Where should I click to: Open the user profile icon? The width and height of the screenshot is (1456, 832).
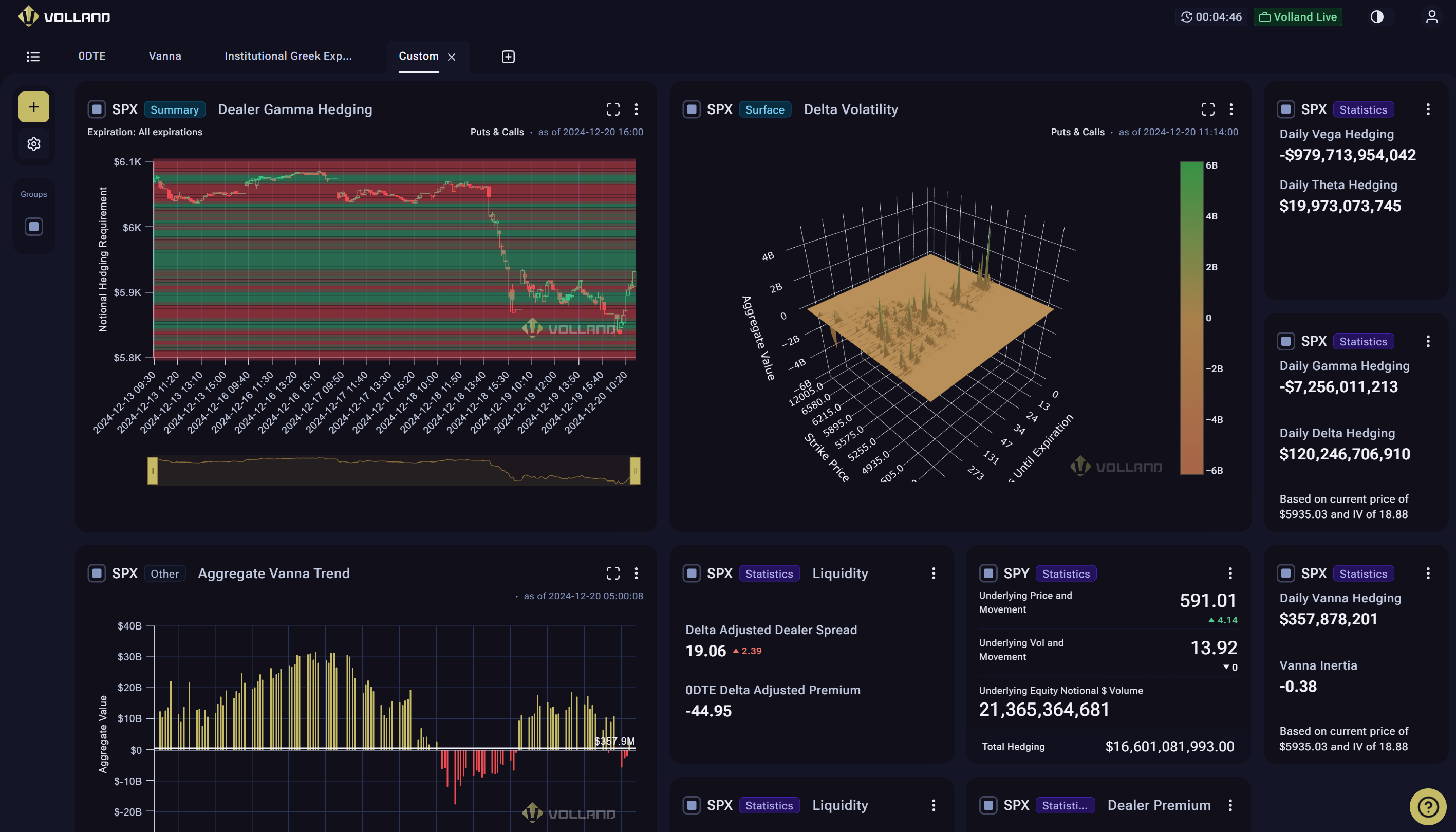[1431, 16]
